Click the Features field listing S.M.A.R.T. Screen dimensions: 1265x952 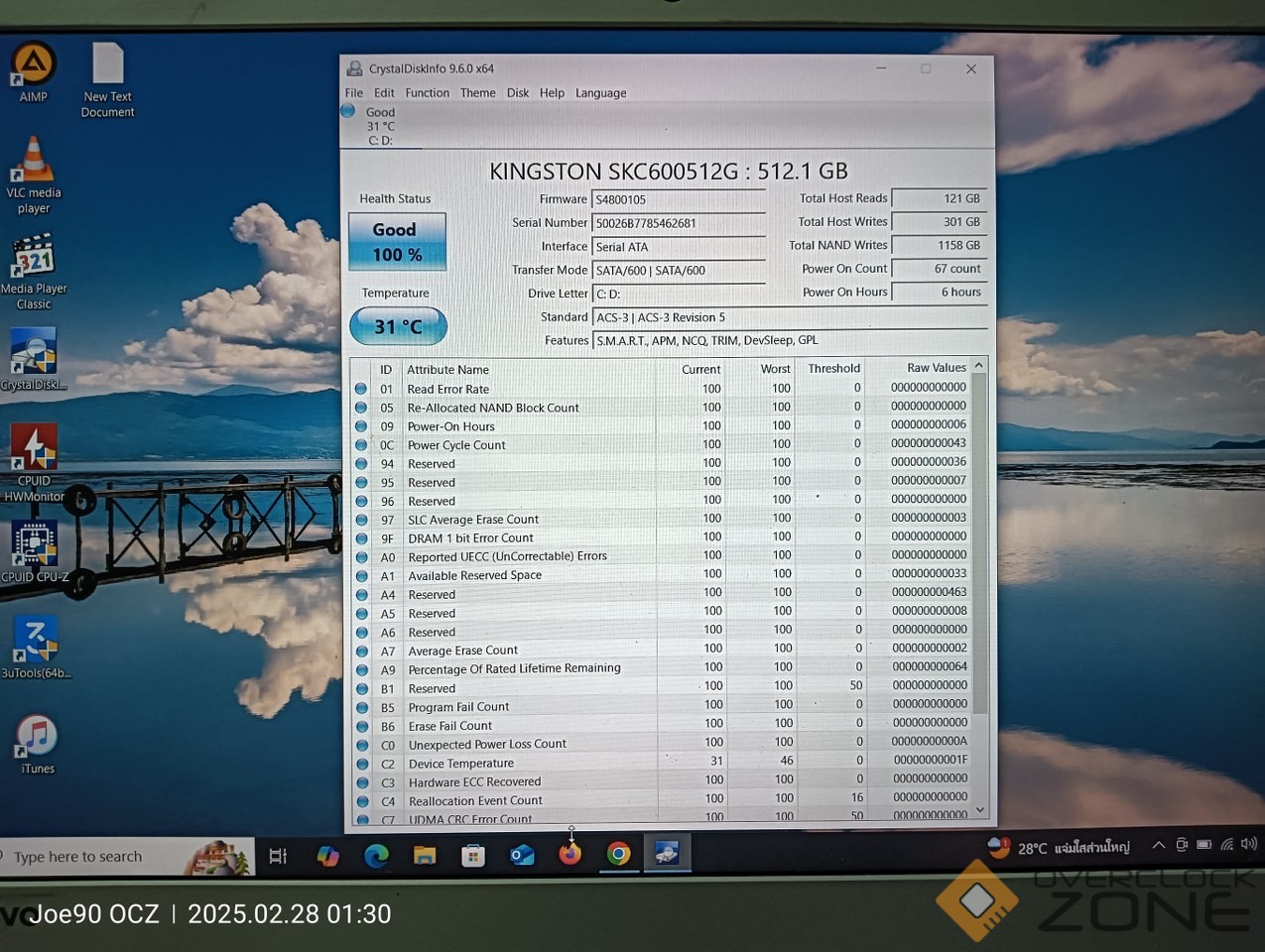[790, 340]
